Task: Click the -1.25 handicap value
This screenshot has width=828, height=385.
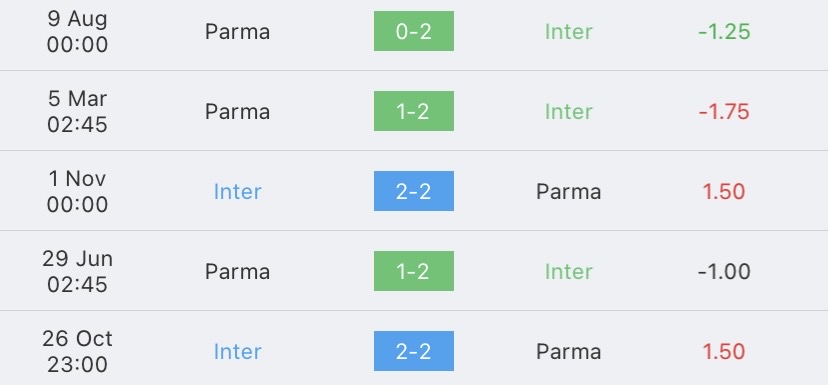Action: coord(724,32)
